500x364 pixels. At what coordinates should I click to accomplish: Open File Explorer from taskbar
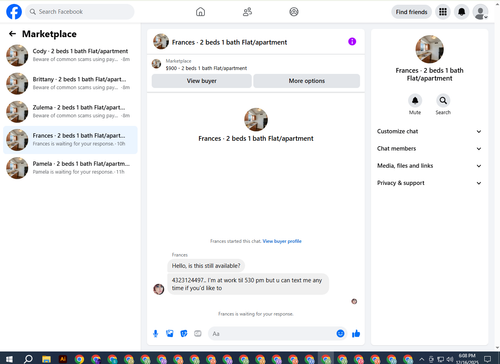(x=46, y=359)
